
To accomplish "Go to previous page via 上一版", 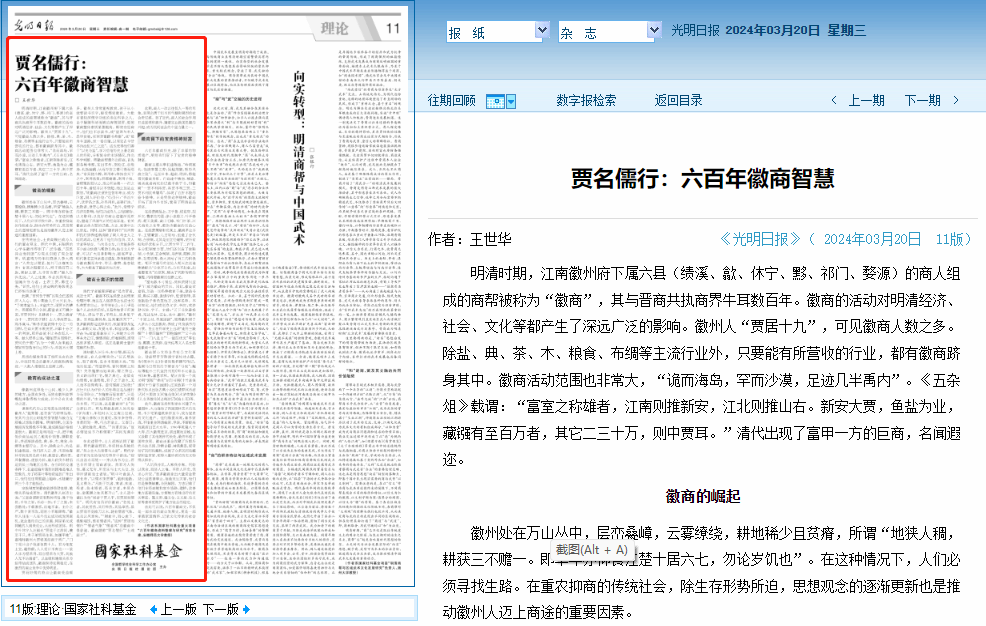I will pos(178,609).
